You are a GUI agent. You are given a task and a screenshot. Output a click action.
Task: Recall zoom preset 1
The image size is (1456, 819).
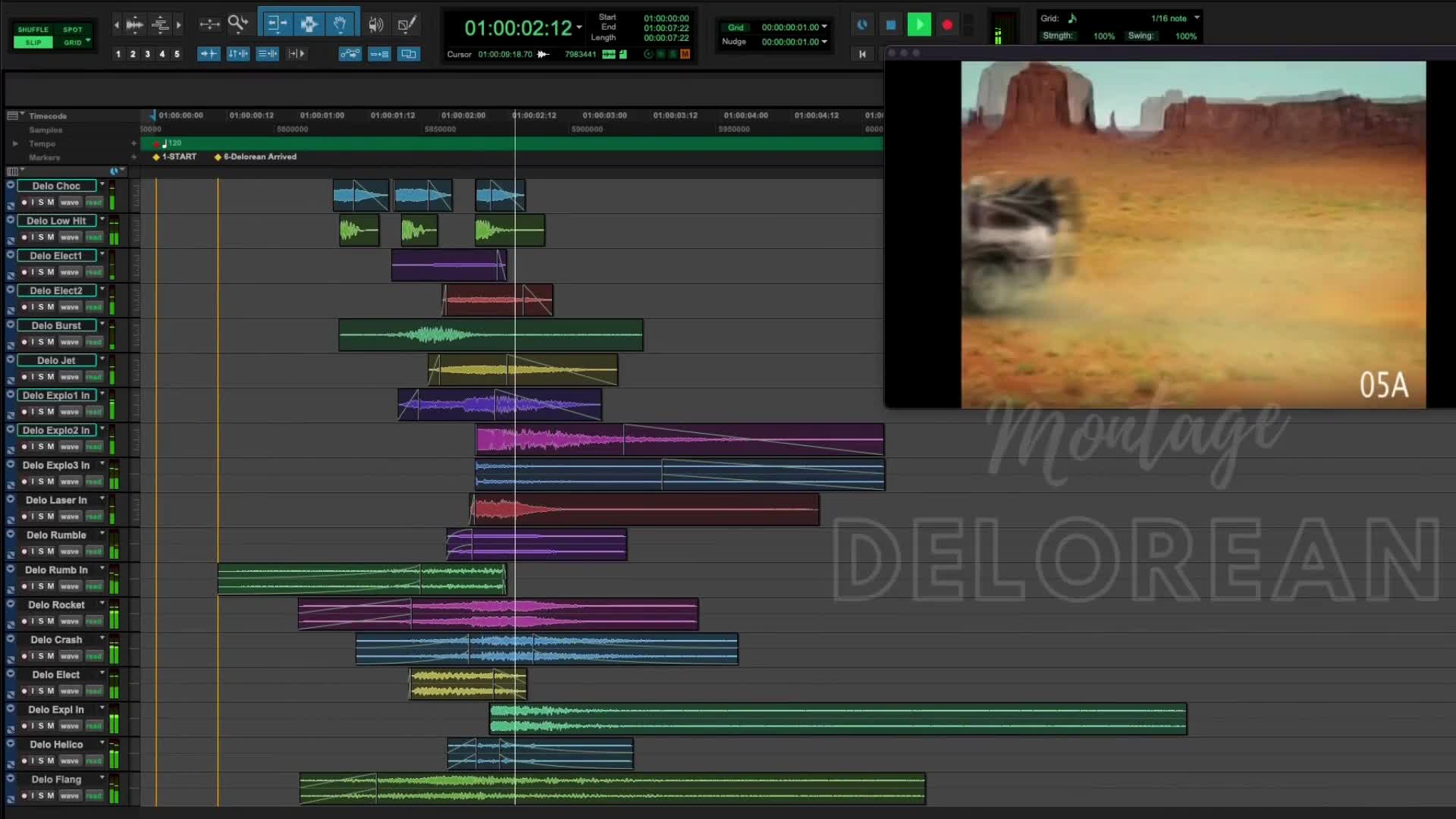118,54
